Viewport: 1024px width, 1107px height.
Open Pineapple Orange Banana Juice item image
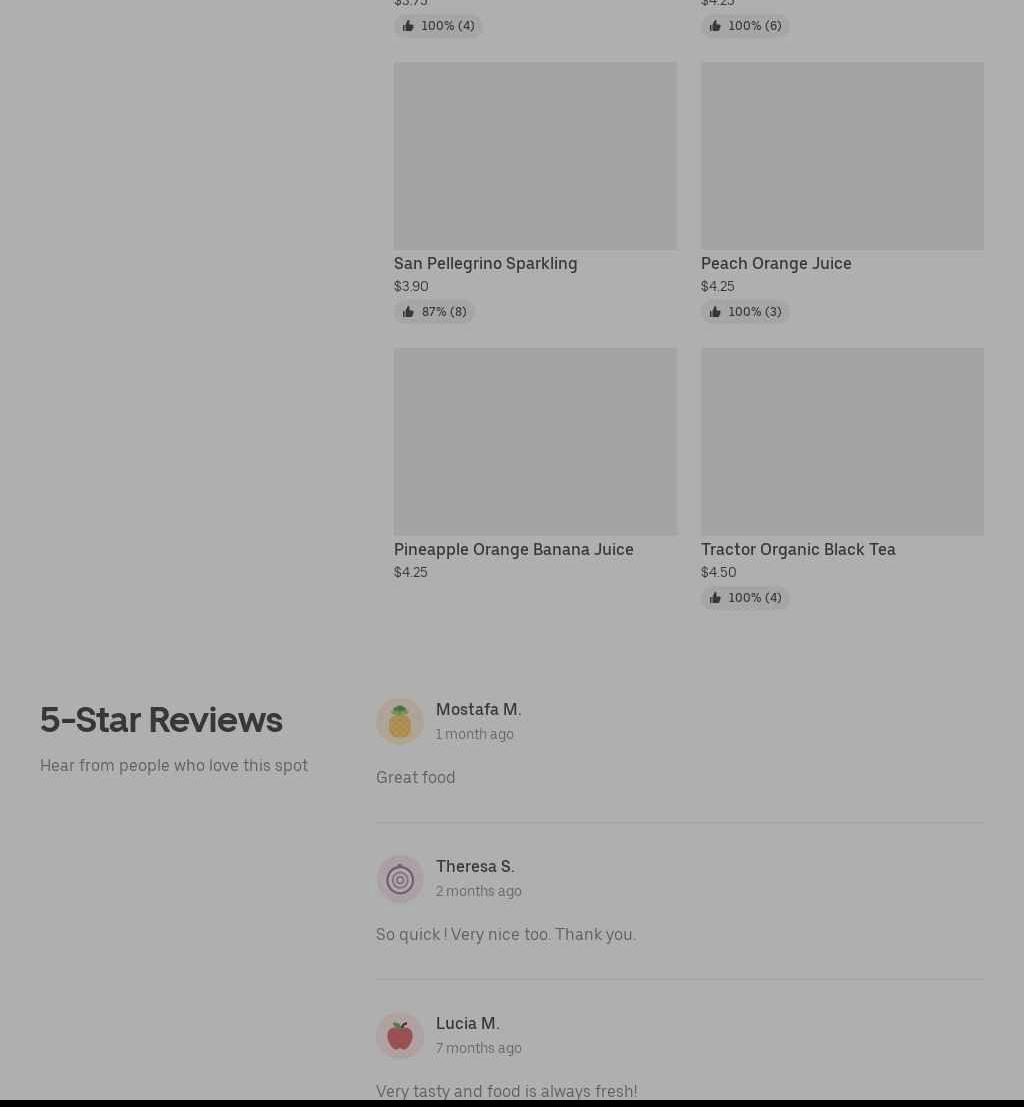(x=535, y=441)
